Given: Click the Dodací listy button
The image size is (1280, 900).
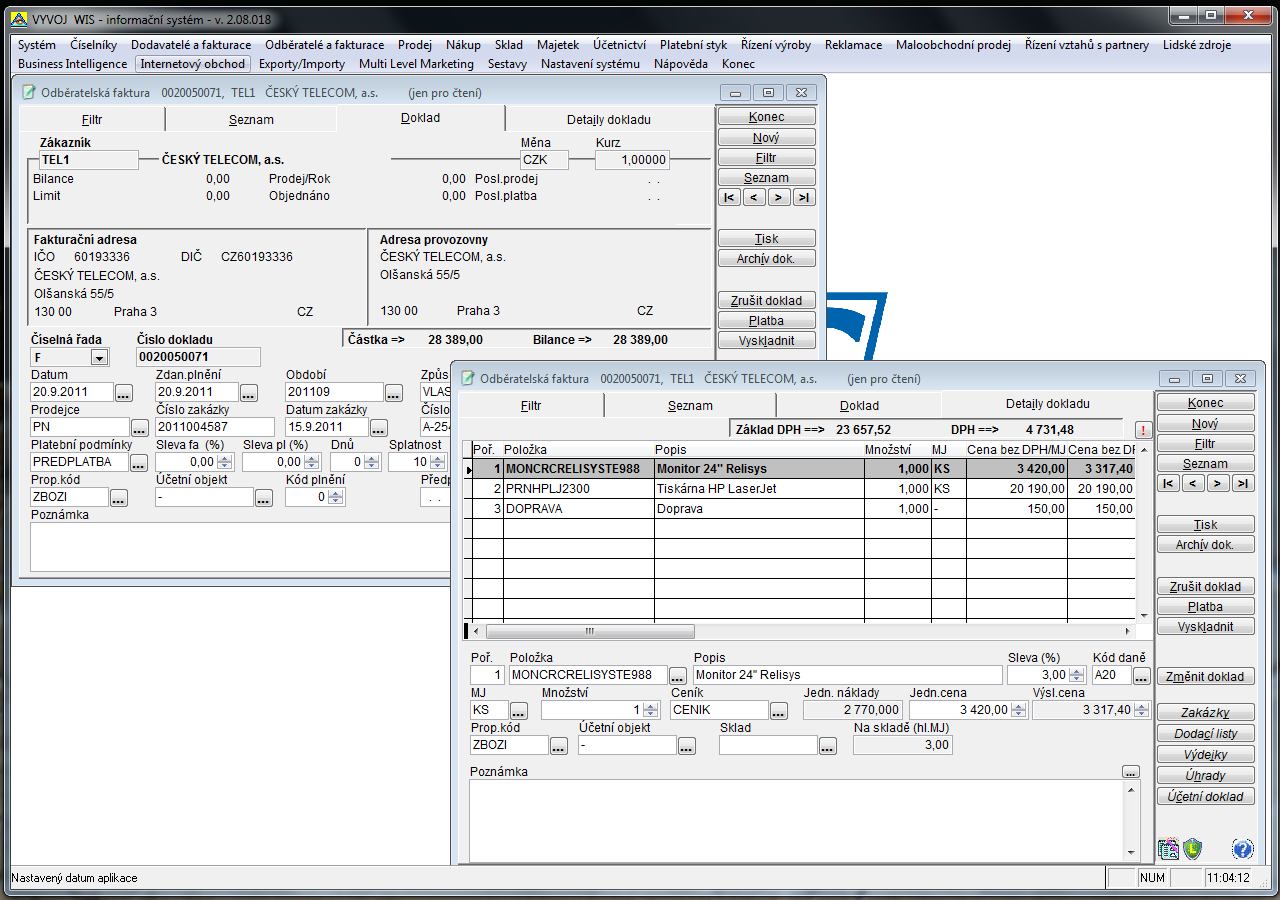Looking at the screenshot, I should pyautogui.click(x=1205, y=734).
